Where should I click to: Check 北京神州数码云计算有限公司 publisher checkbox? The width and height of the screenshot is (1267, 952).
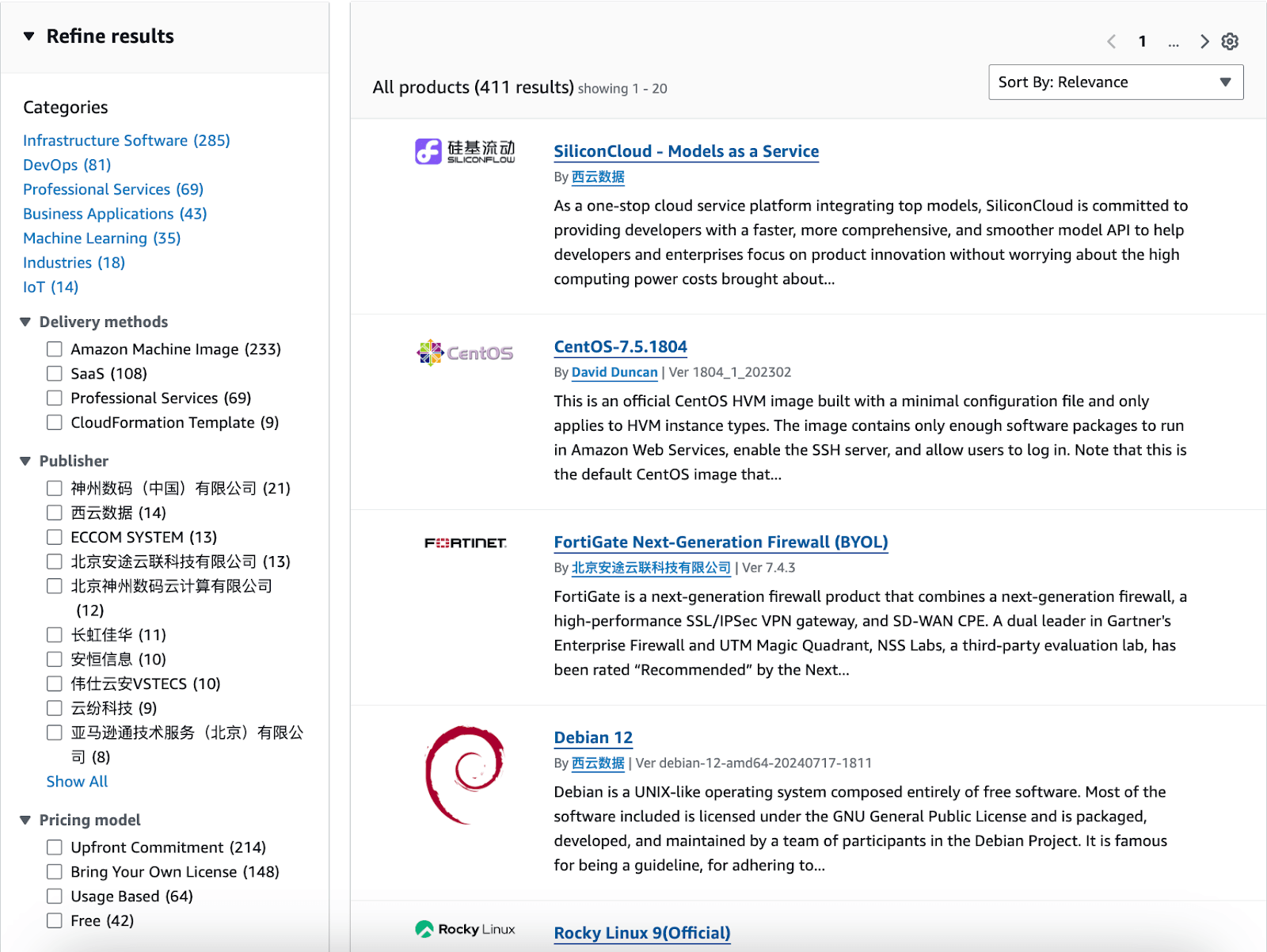tap(55, 586)
